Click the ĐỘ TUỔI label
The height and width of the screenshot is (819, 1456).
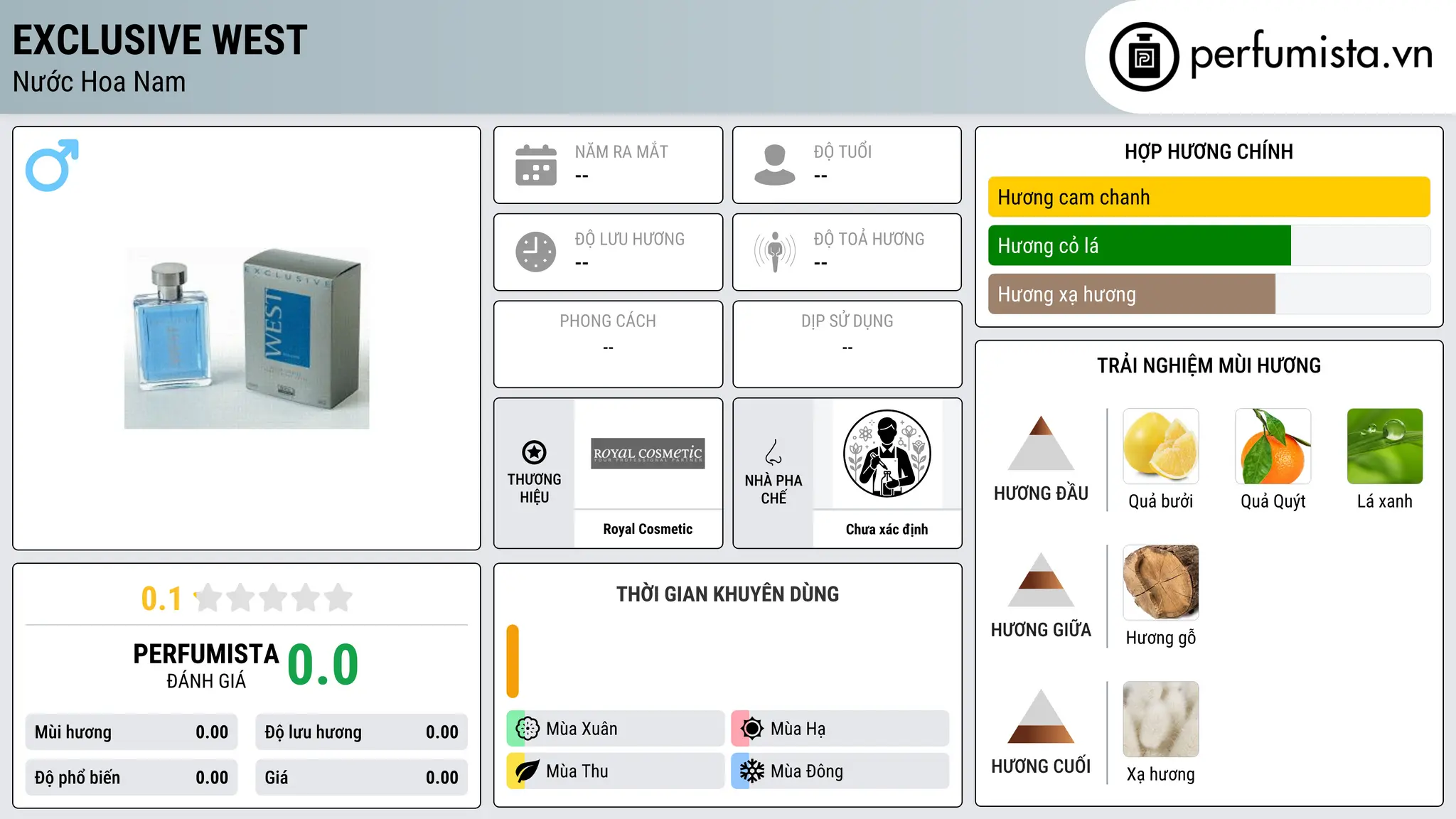[842, 151]
